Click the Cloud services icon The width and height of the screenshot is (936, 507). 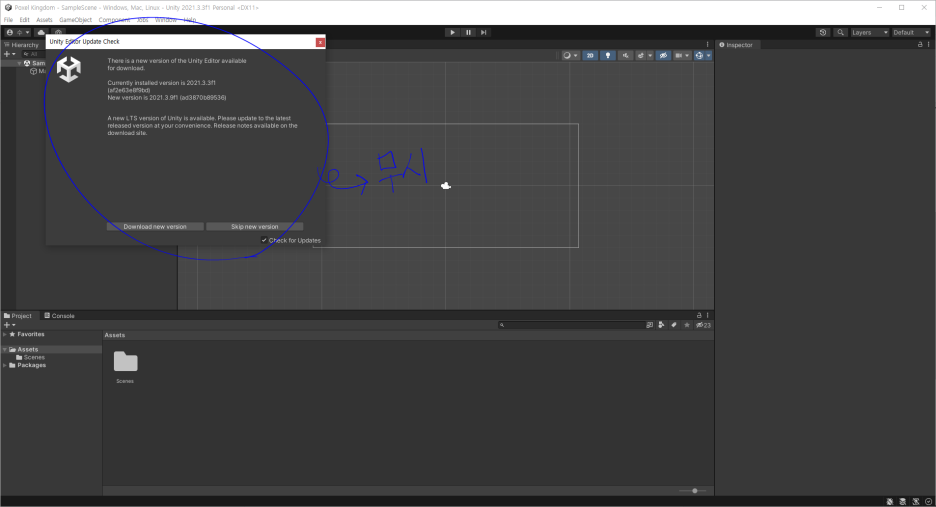[41, 32]
